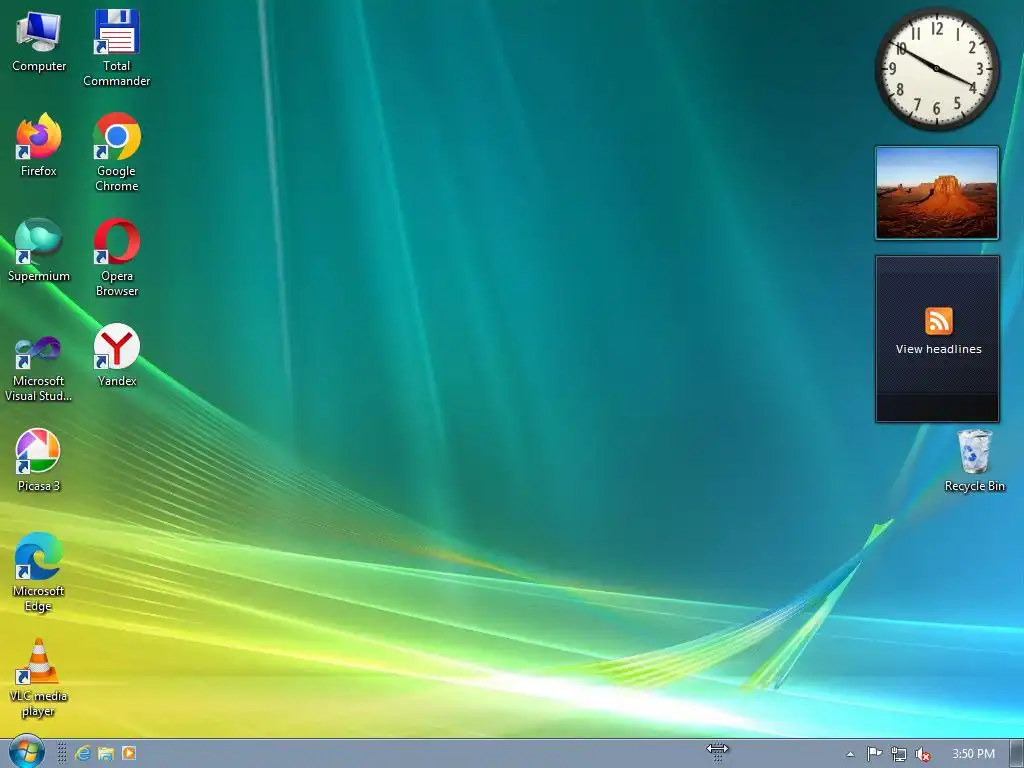Launch Windows Media Player from taskbar
Viewport: 1024px width, 768px height.
point(129,753)
